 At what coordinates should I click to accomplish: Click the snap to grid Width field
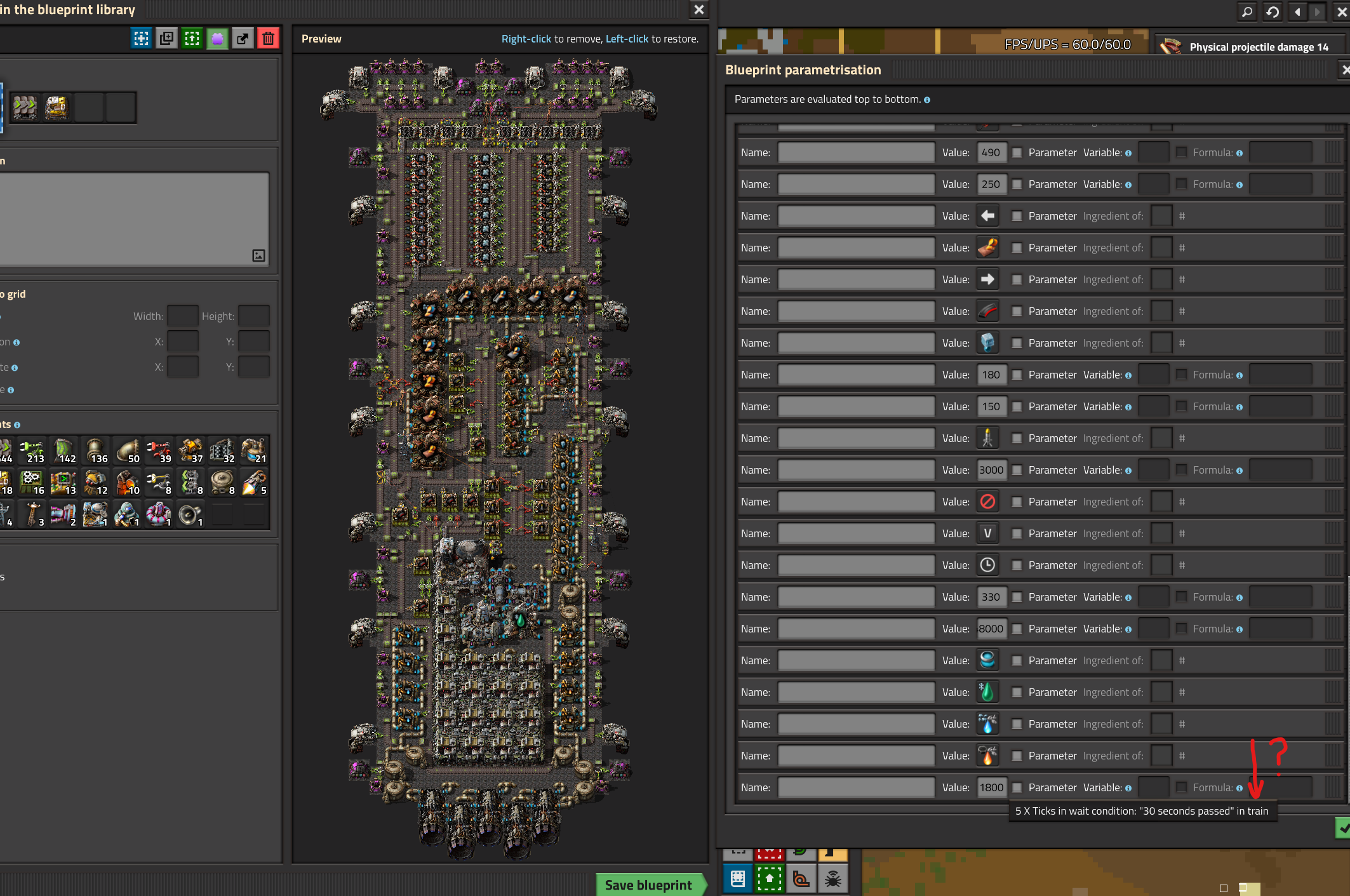tap(182, 316)
